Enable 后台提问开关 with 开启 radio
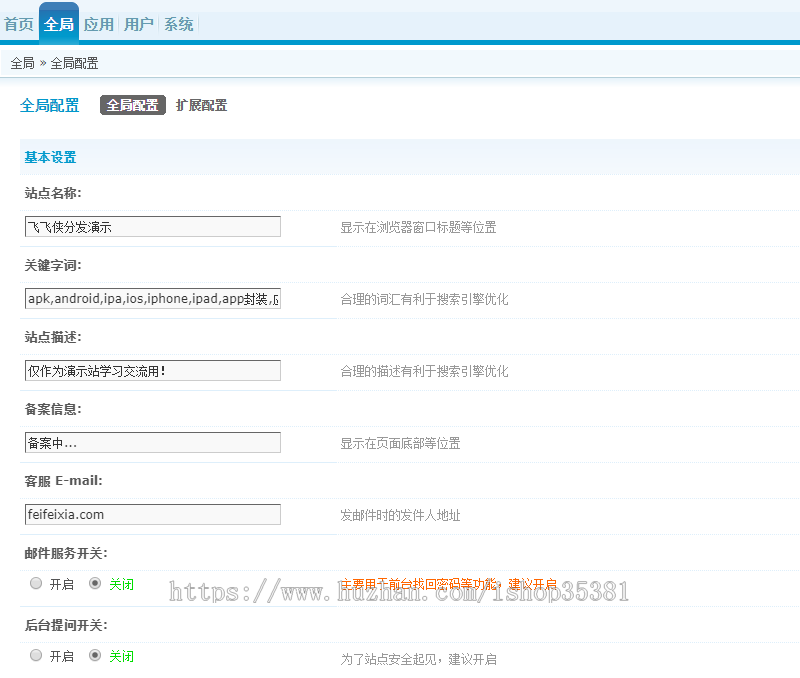This screenshot has width=800, height=678. click(x=36, y=655)
